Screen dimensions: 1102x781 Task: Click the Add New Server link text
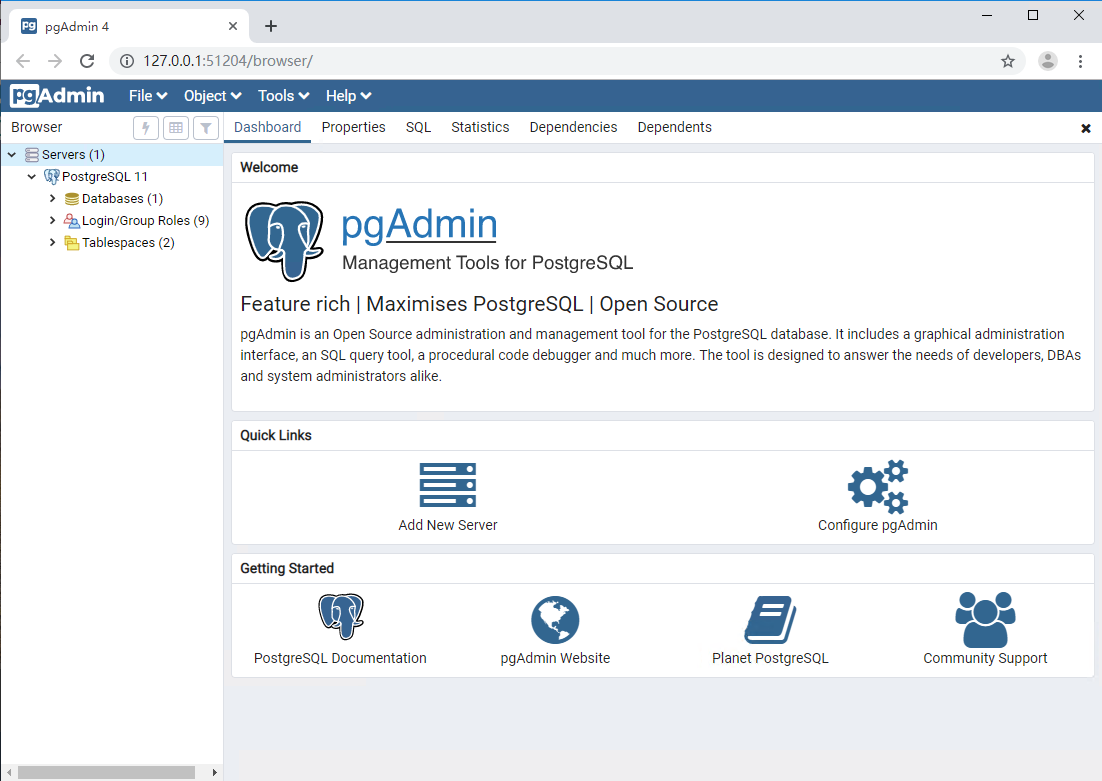click(x=448, y=525)
